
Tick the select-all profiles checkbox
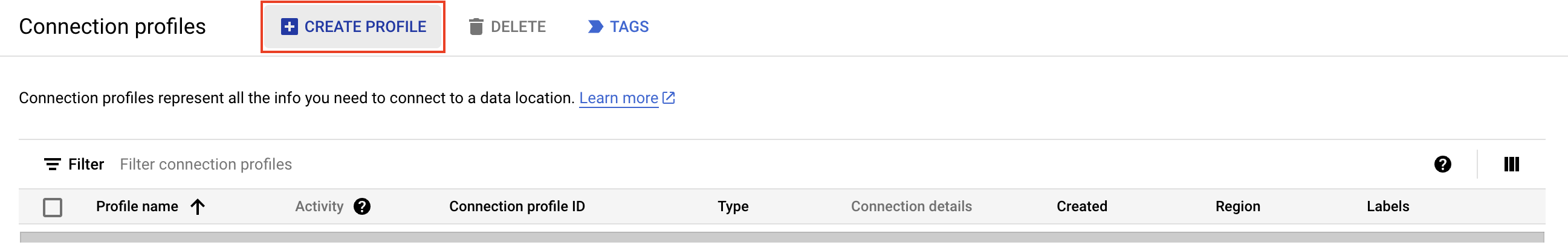point(53,208)
